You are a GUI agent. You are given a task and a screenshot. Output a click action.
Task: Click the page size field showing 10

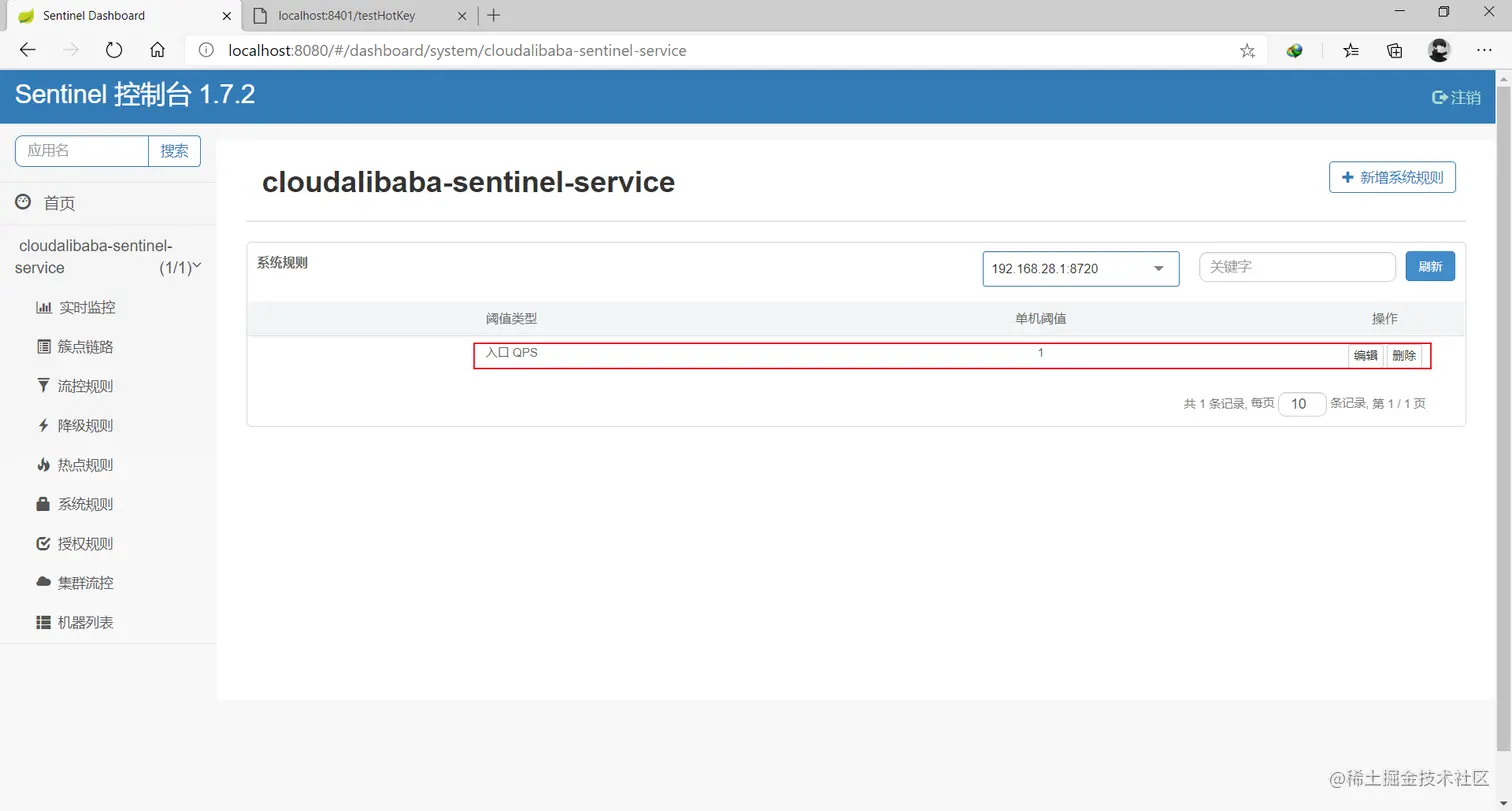pyautogui.click(x=1302, y=404)
